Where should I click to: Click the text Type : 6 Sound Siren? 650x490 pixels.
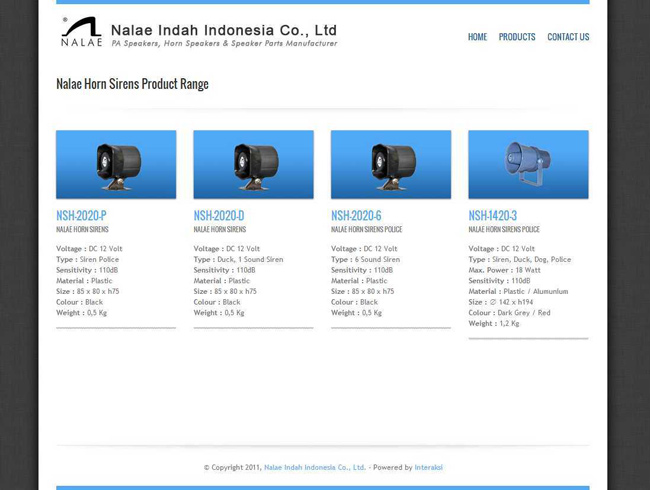click(x=365, y=260)
